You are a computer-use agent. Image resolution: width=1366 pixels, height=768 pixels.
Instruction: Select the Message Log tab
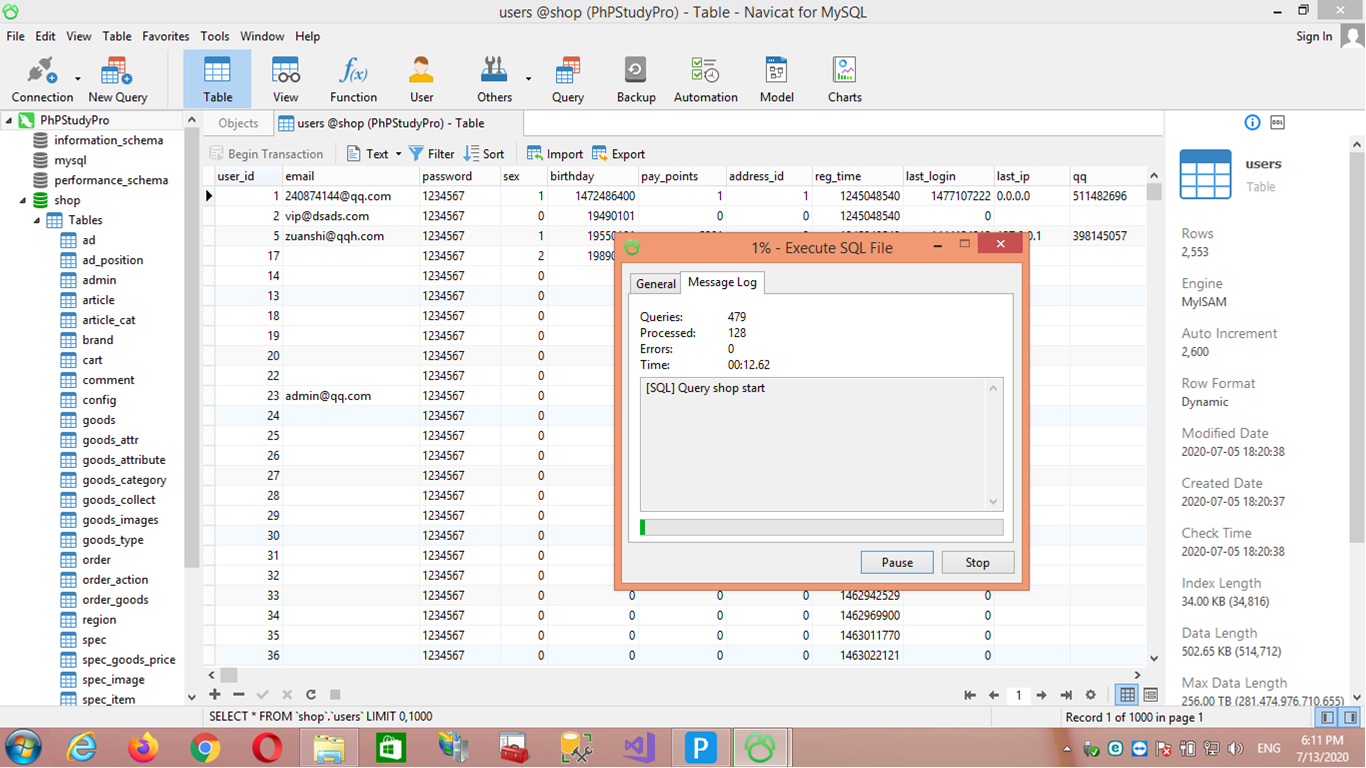[722, 283]
